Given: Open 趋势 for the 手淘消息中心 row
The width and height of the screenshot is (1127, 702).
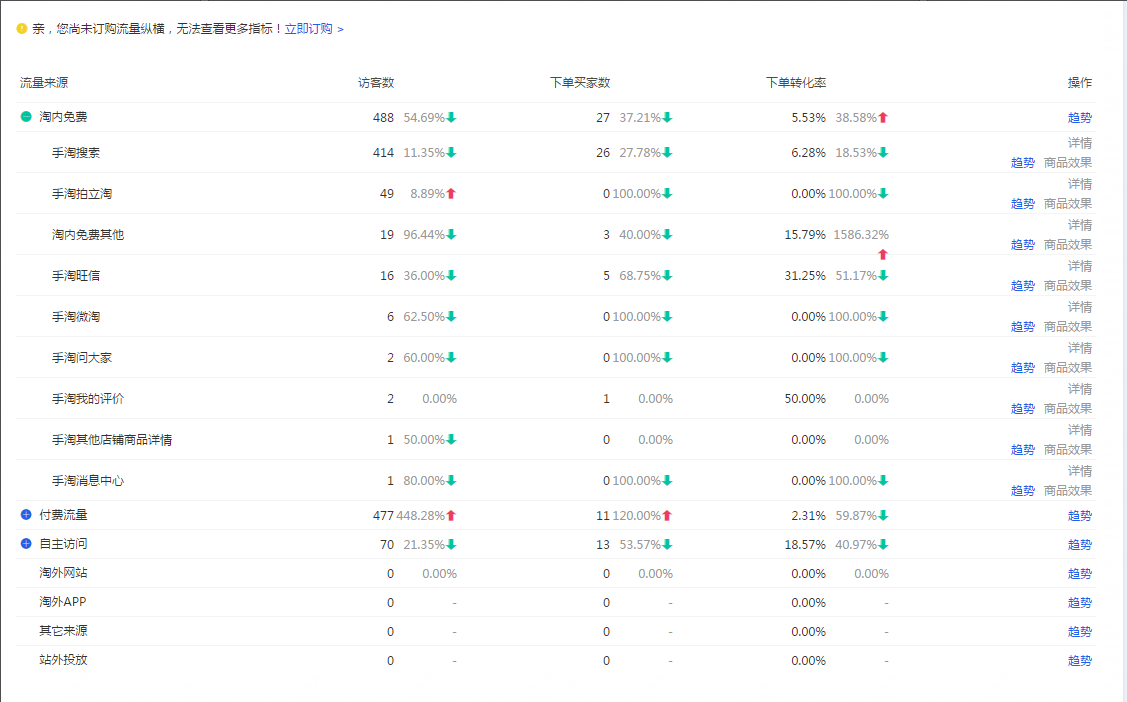Looking at the screenshot, I should pos(1022,490).
